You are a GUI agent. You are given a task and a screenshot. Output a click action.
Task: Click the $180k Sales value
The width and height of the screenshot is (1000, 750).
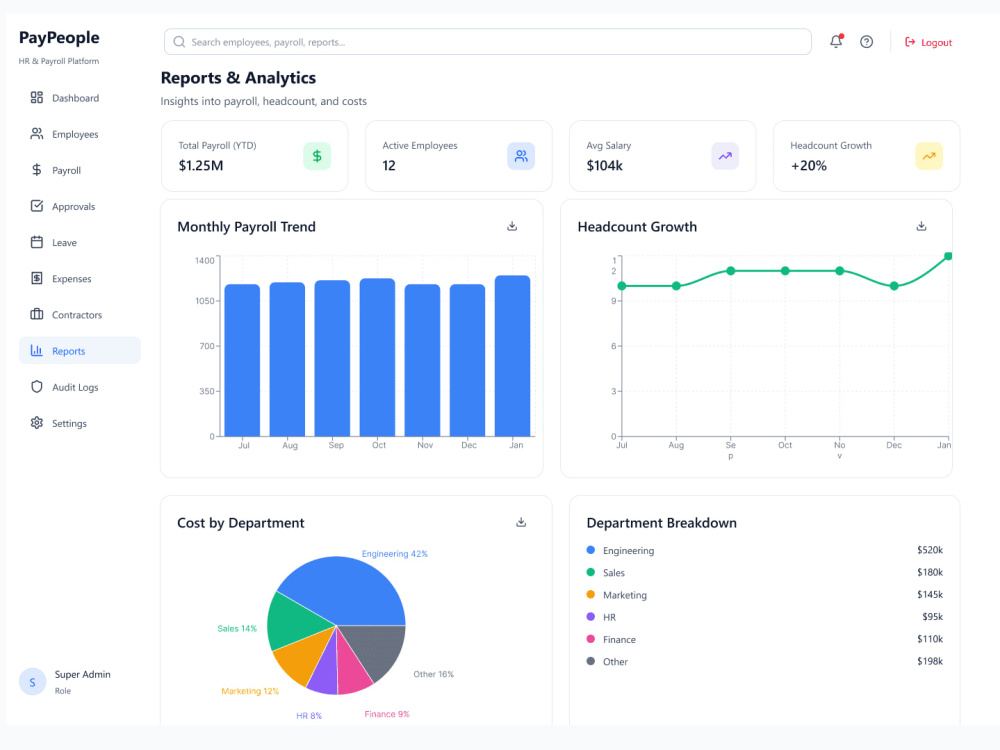tap(930, 572)
